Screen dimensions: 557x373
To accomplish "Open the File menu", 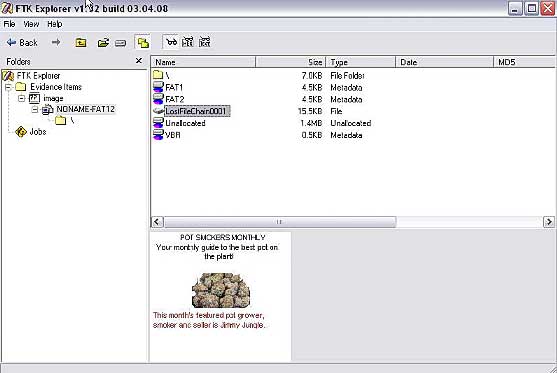I will point(9,24).
